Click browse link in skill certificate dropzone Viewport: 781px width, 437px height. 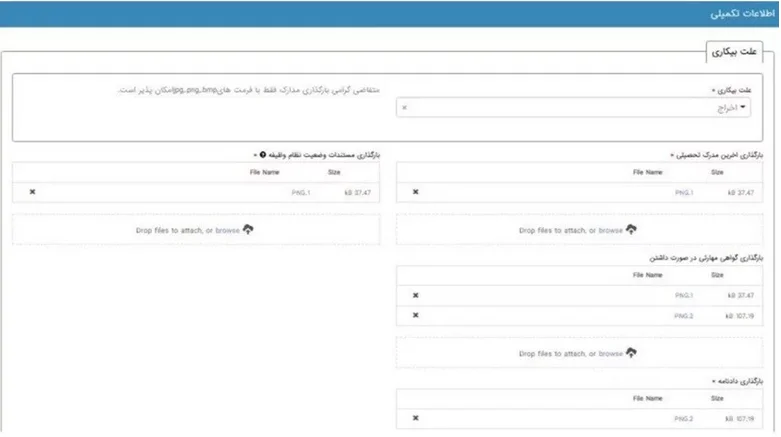pyautogui.click(x=610, y=353)
